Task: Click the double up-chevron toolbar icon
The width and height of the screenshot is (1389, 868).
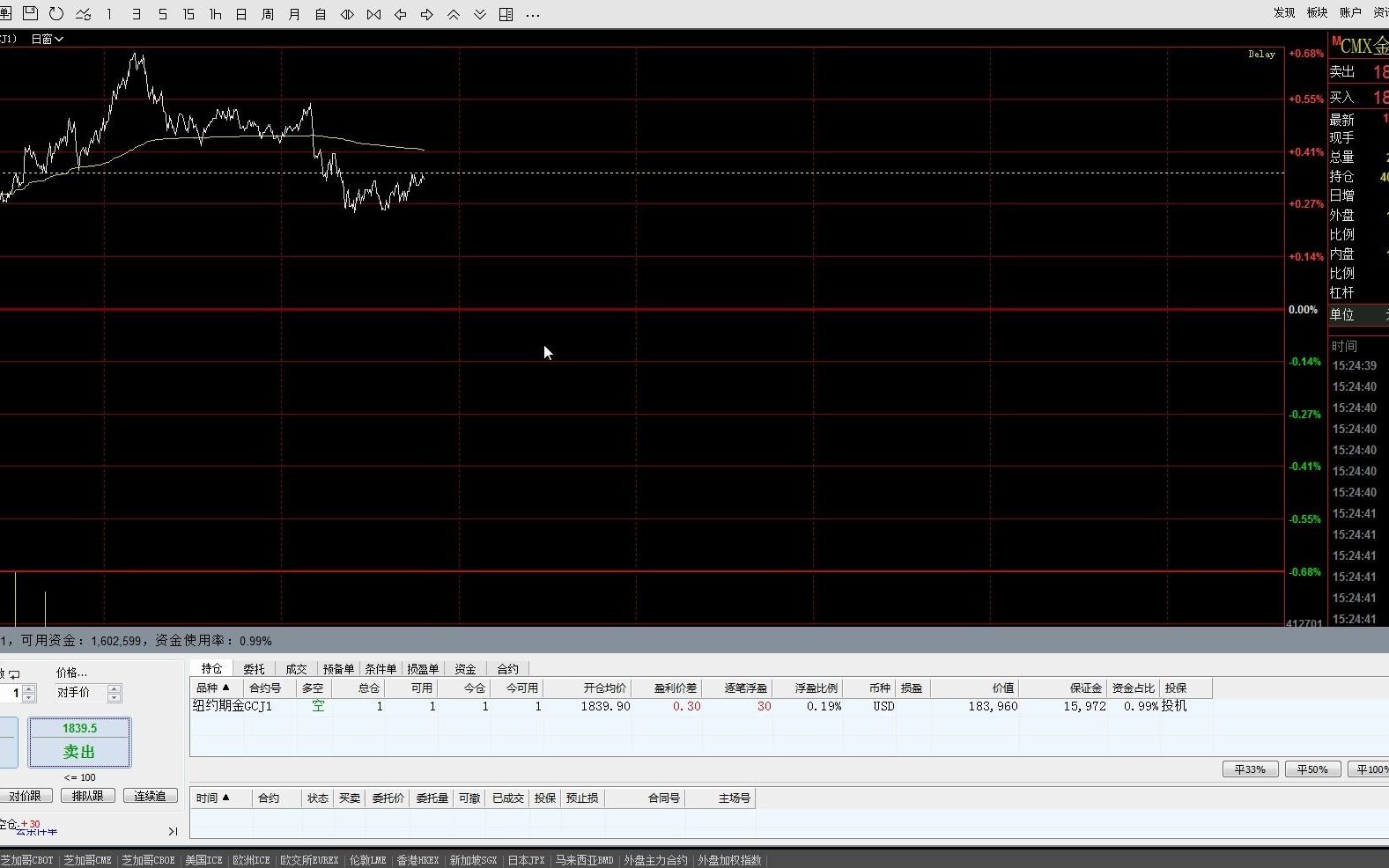Action: tap(453, 14)
